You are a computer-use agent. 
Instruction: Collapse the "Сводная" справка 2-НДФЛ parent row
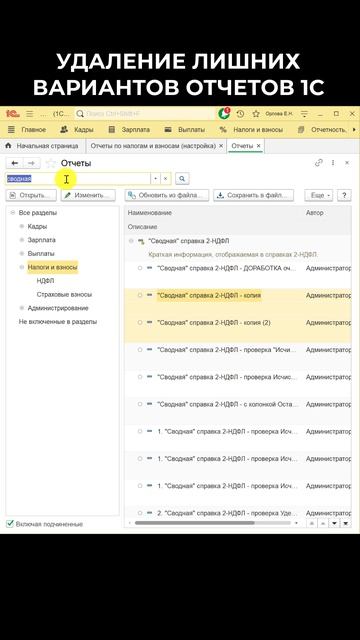(131, 241)
